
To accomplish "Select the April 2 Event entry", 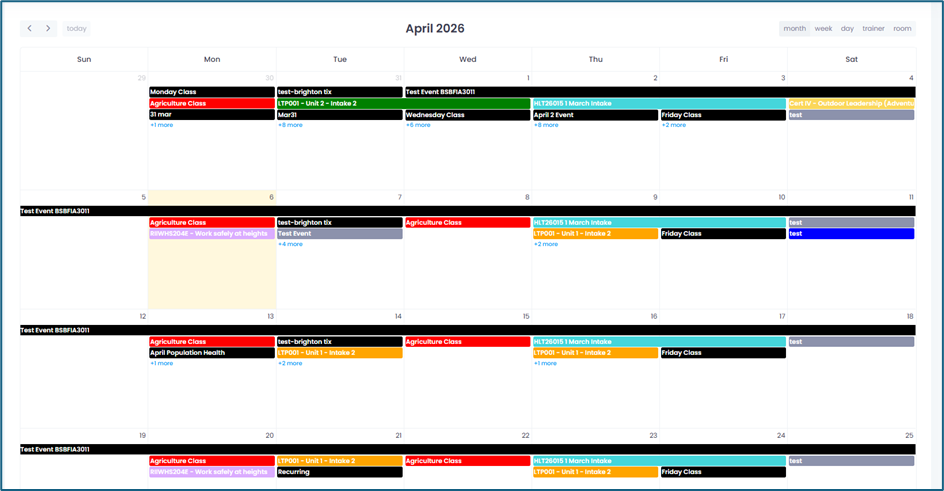I will pyautogui.click(x=595, y=115).
